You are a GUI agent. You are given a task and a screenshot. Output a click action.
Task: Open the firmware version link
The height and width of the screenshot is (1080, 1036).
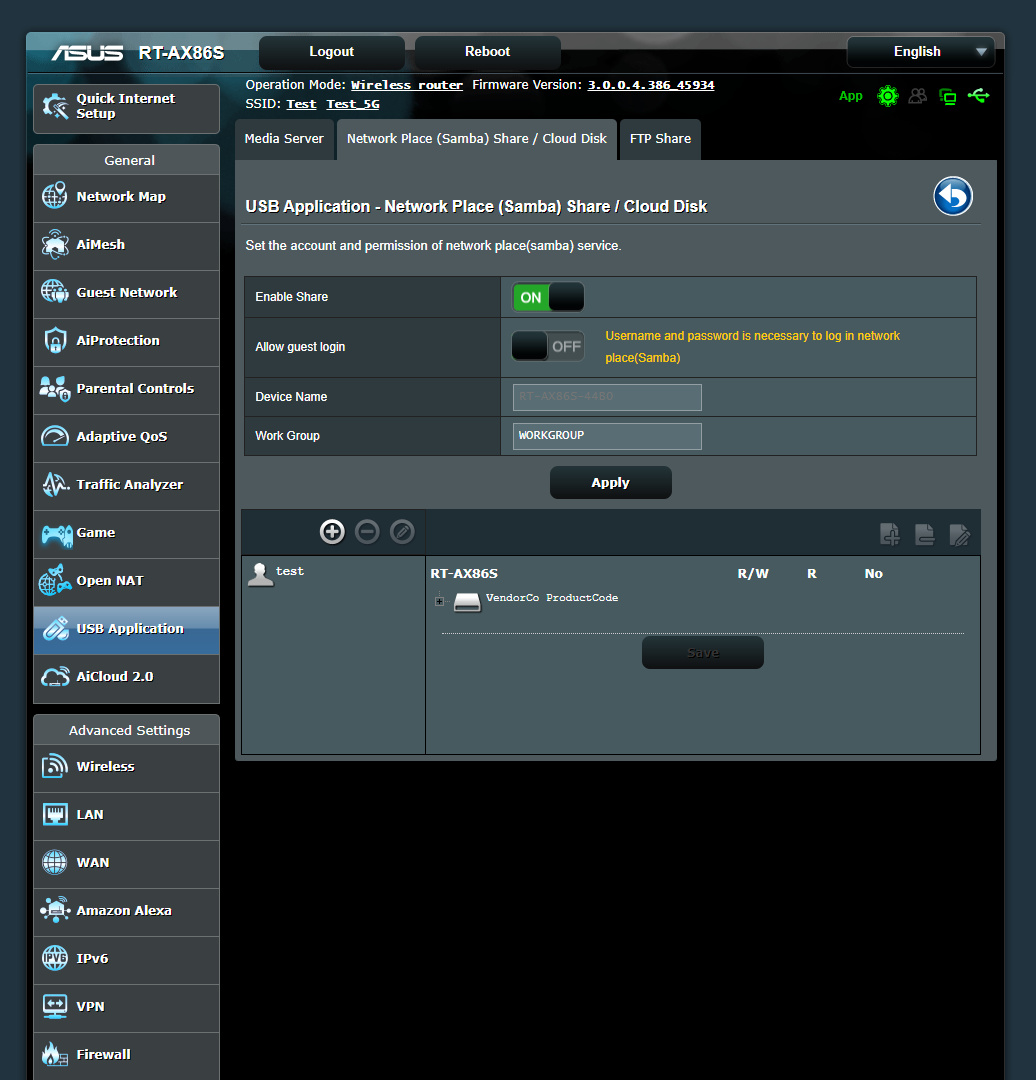(651, 85)
